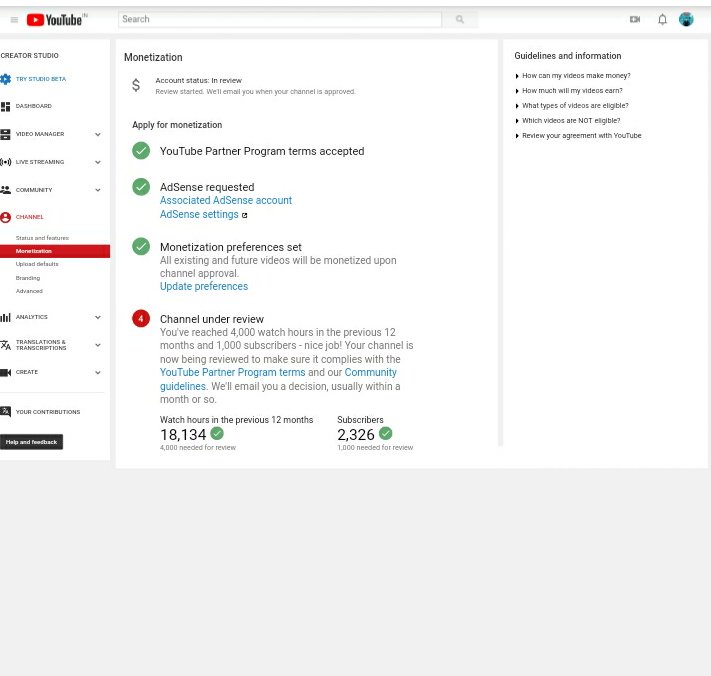Click the '1,000 needed for review' text
The width and height of the screenshot is (711, 676).
pyautogui.click(x=375, y=447)
